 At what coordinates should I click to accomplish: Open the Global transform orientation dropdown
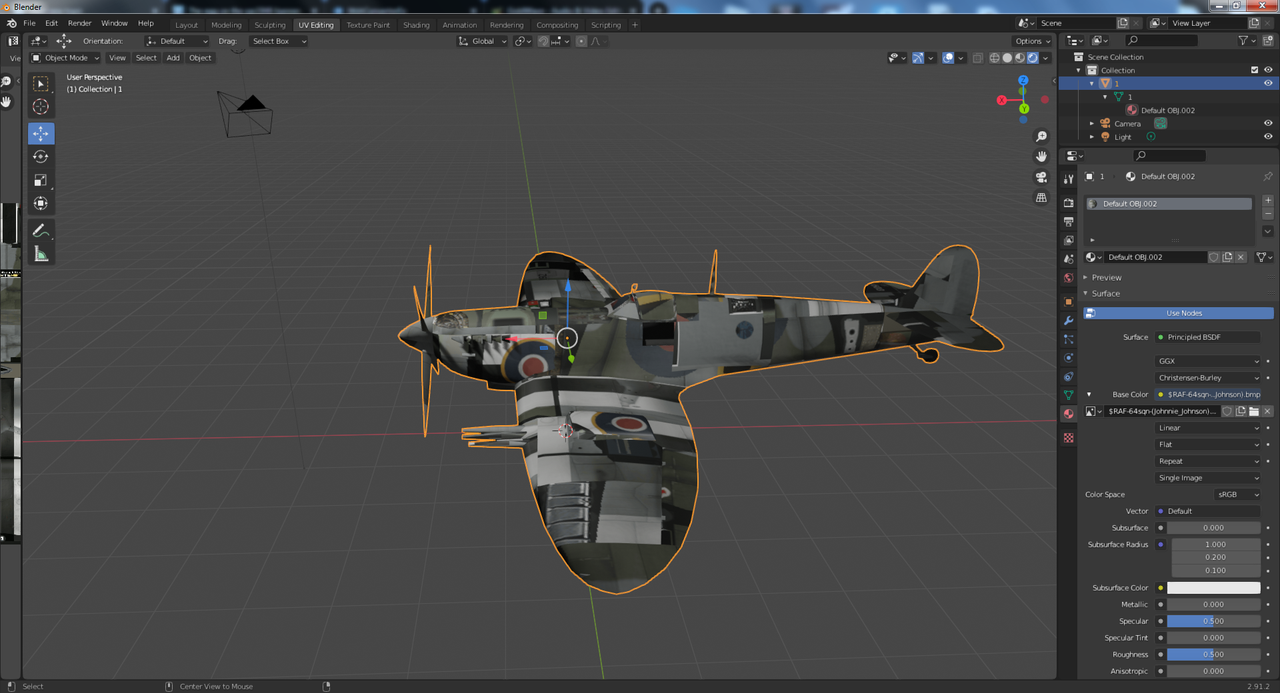click(482, 41)
